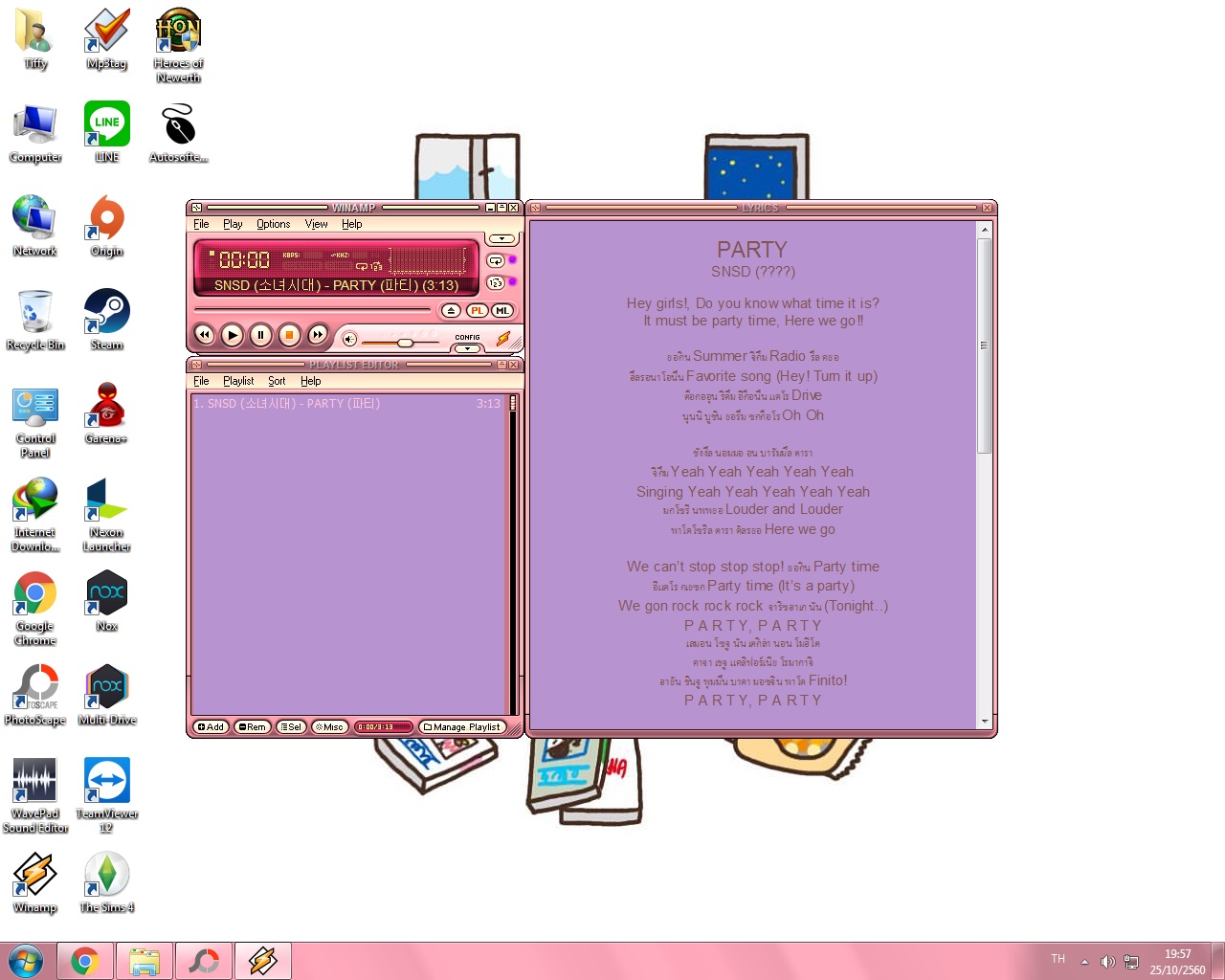Open Recycle Bin
This screenshot has height=980, width=1225.
click(35, 320)
